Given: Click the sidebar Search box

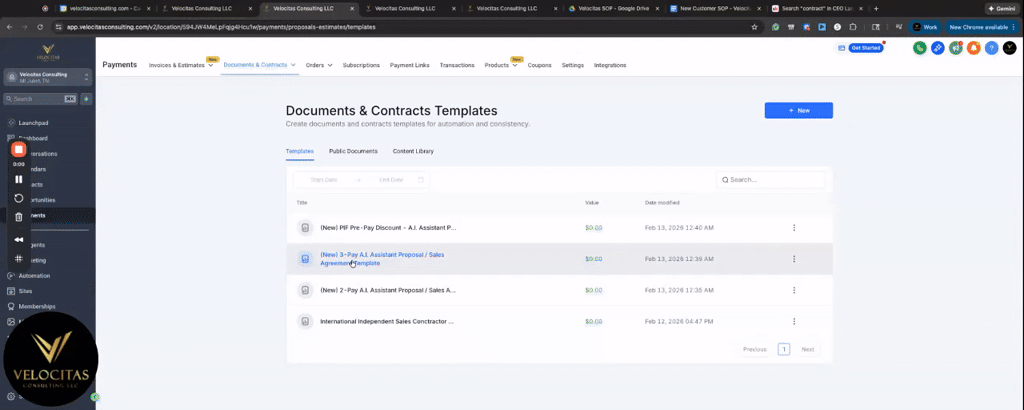Looking at the screenshot, I should pos(40,99).
